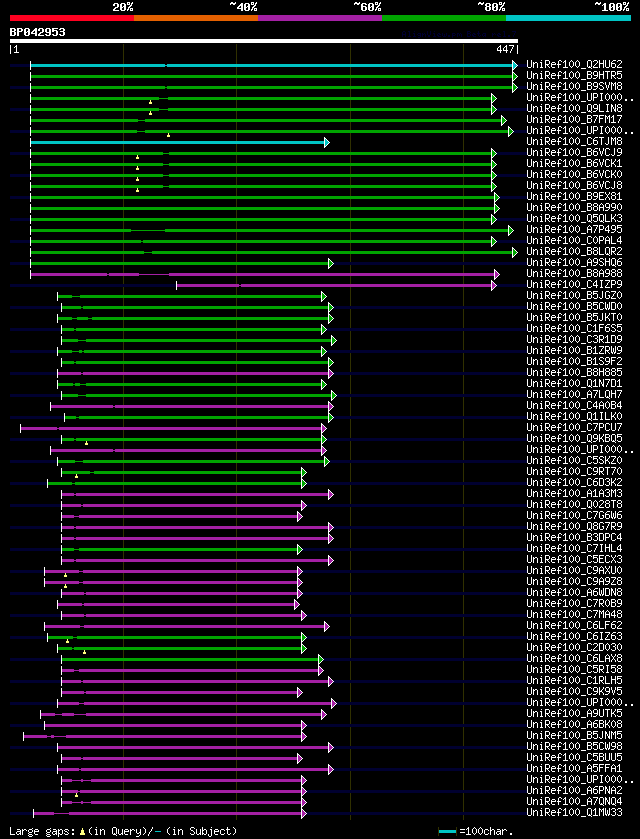640x839 pixels.
Task: Select UniRef100_B8LQR2 hit name
Action: coord(574,252)
